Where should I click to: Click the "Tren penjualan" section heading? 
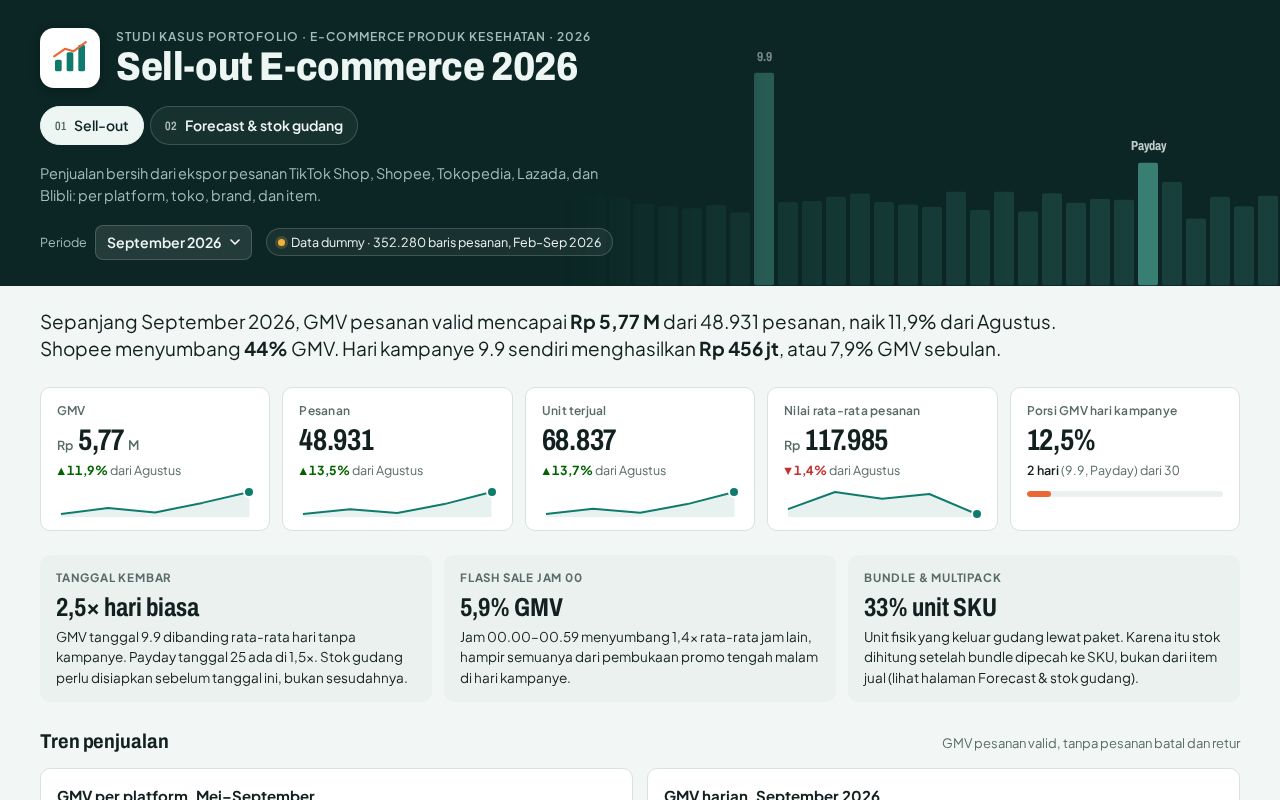coord(104,741)
